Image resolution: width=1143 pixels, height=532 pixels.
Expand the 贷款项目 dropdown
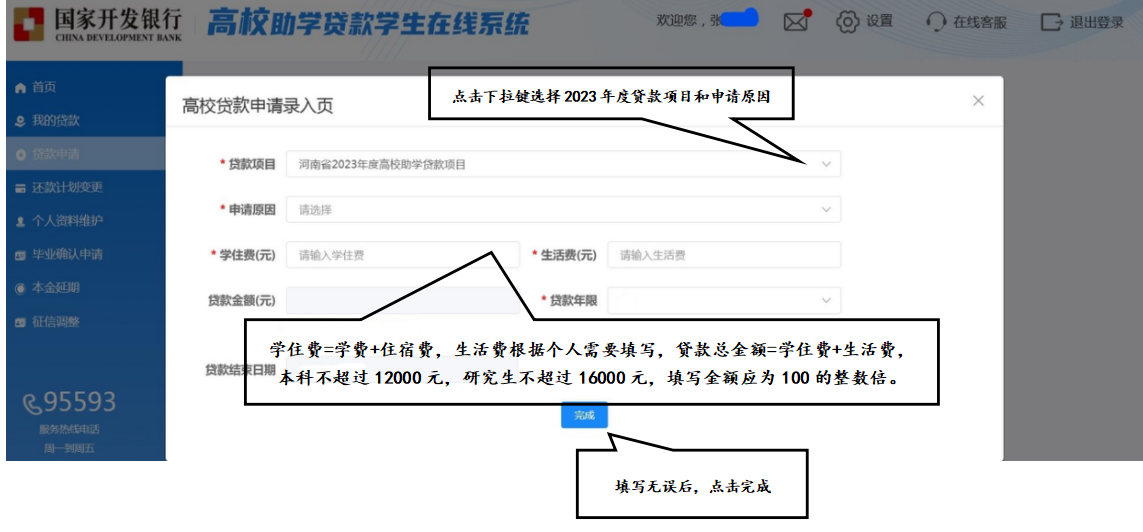[826, 164]
